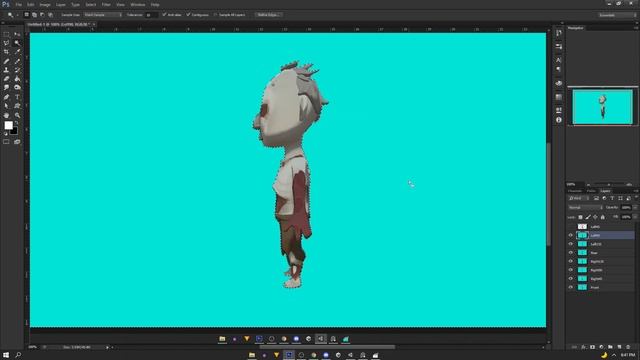640x360 pixels.
Task: Open the Layer menu
Action: [x=60, y=4]
